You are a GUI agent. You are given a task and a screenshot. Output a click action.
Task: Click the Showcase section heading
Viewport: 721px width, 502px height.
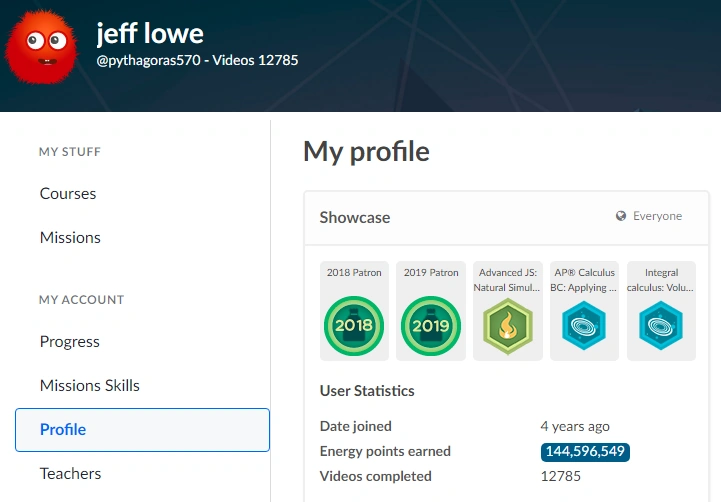tap(355, 217)
